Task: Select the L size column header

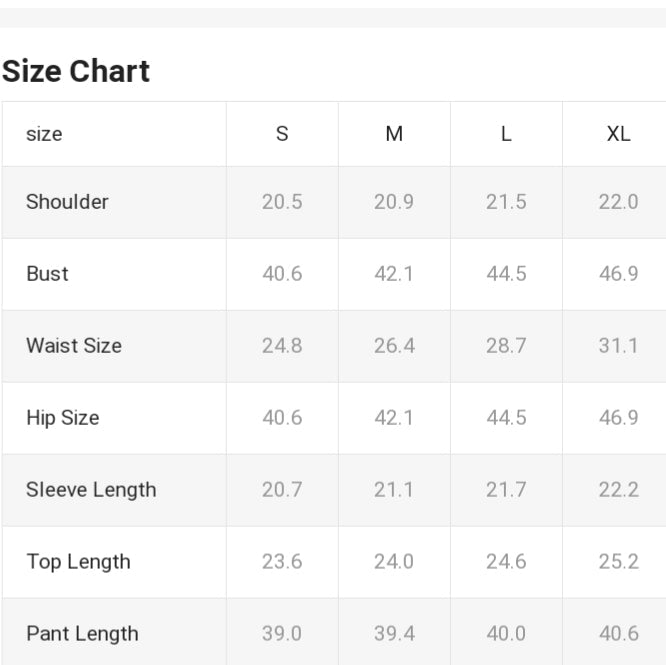Action: [x=506, y=134]
